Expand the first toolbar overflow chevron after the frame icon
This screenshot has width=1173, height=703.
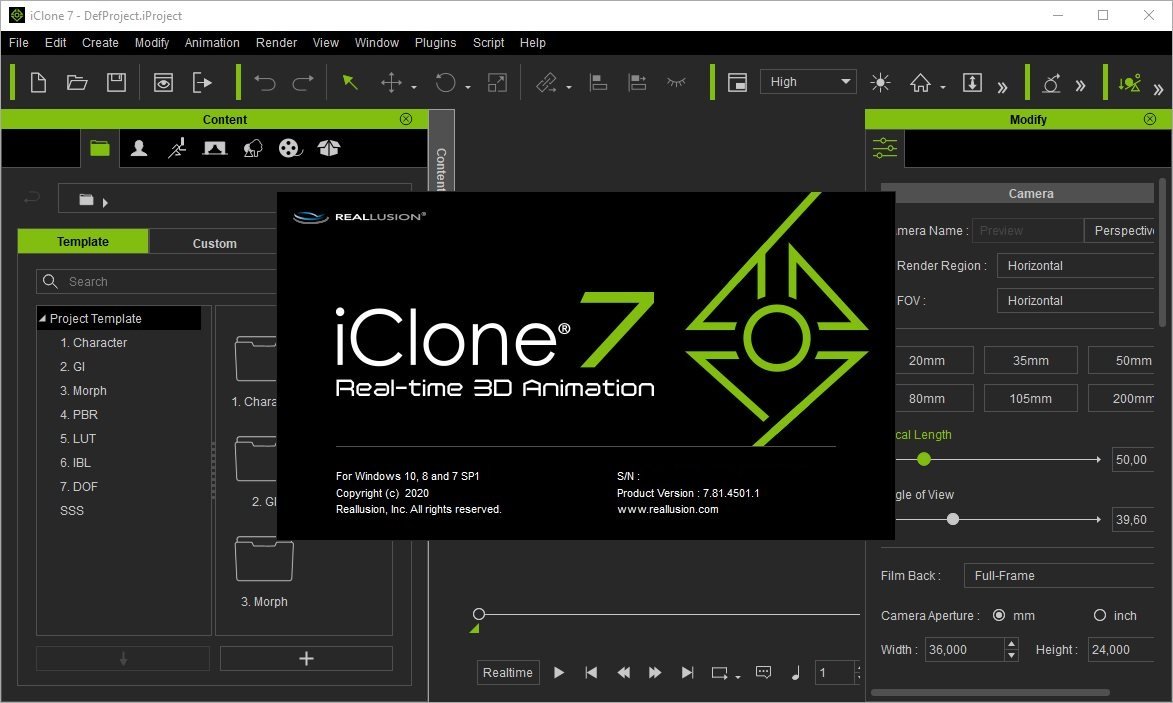point(1002,88)
